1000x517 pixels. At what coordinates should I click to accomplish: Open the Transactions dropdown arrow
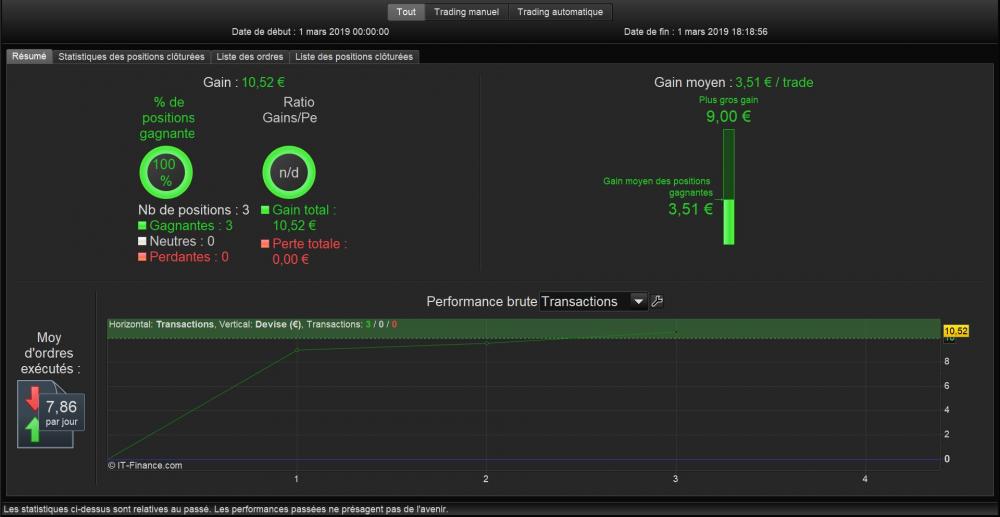click(638, 302)
